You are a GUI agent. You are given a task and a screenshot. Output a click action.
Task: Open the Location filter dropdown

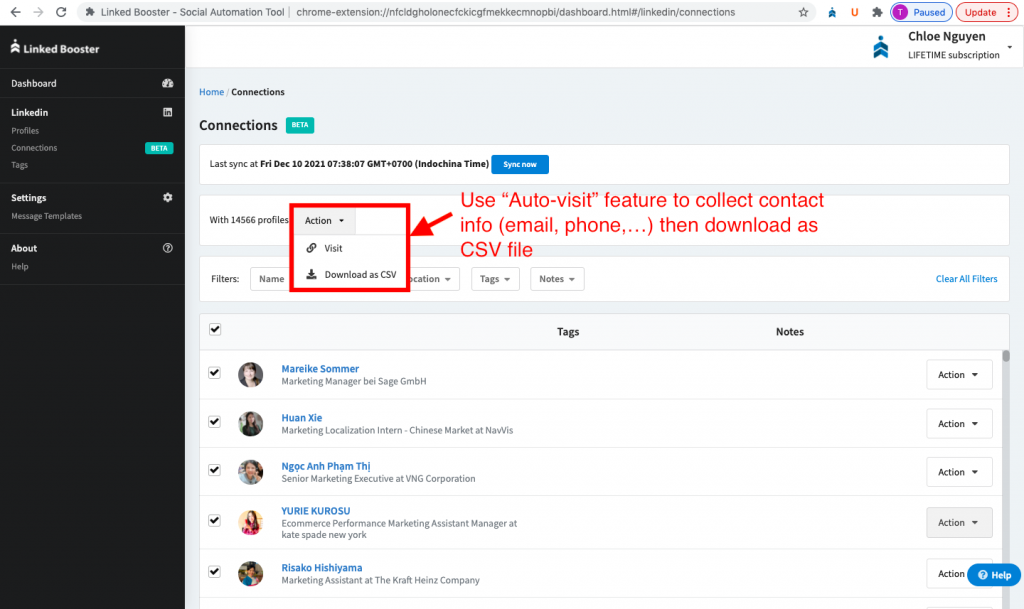click(434, 279)
